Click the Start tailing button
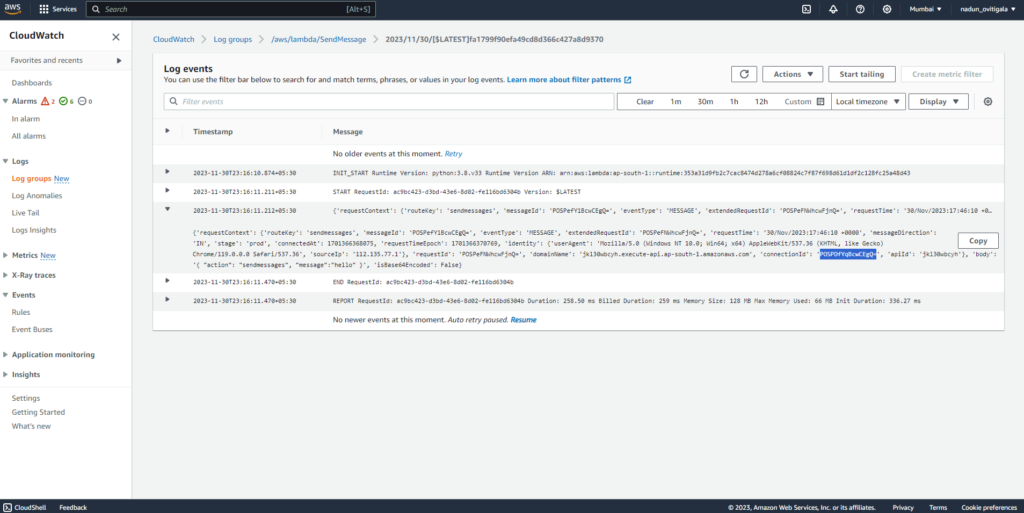Viewport: 1024px width, 513px height. click(x=861, y=74)
